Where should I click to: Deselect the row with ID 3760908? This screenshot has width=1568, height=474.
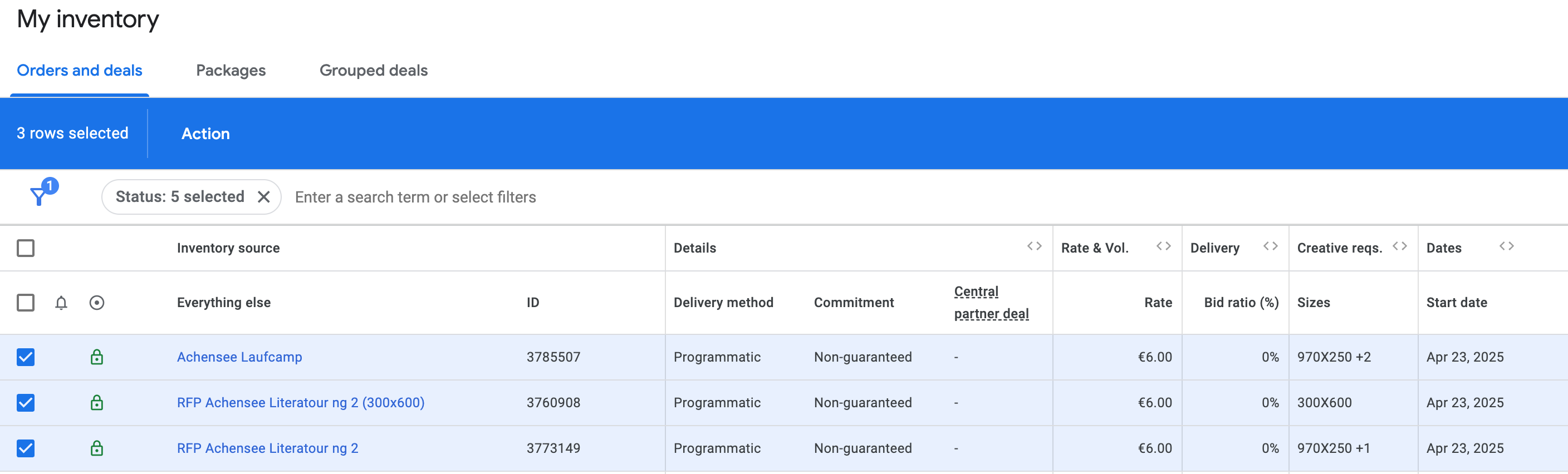26,402
